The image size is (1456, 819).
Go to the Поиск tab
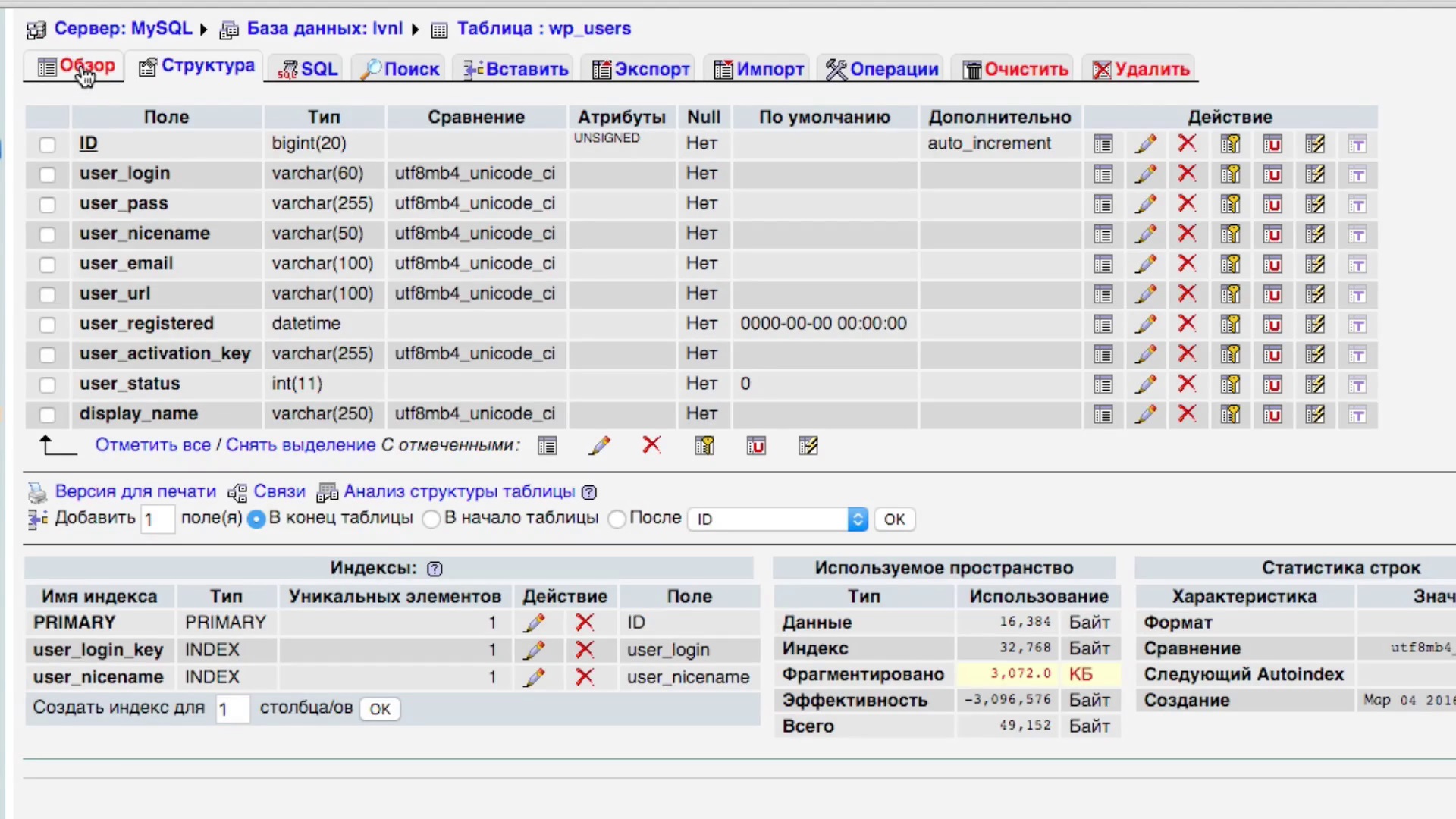(x=400, y=69)
